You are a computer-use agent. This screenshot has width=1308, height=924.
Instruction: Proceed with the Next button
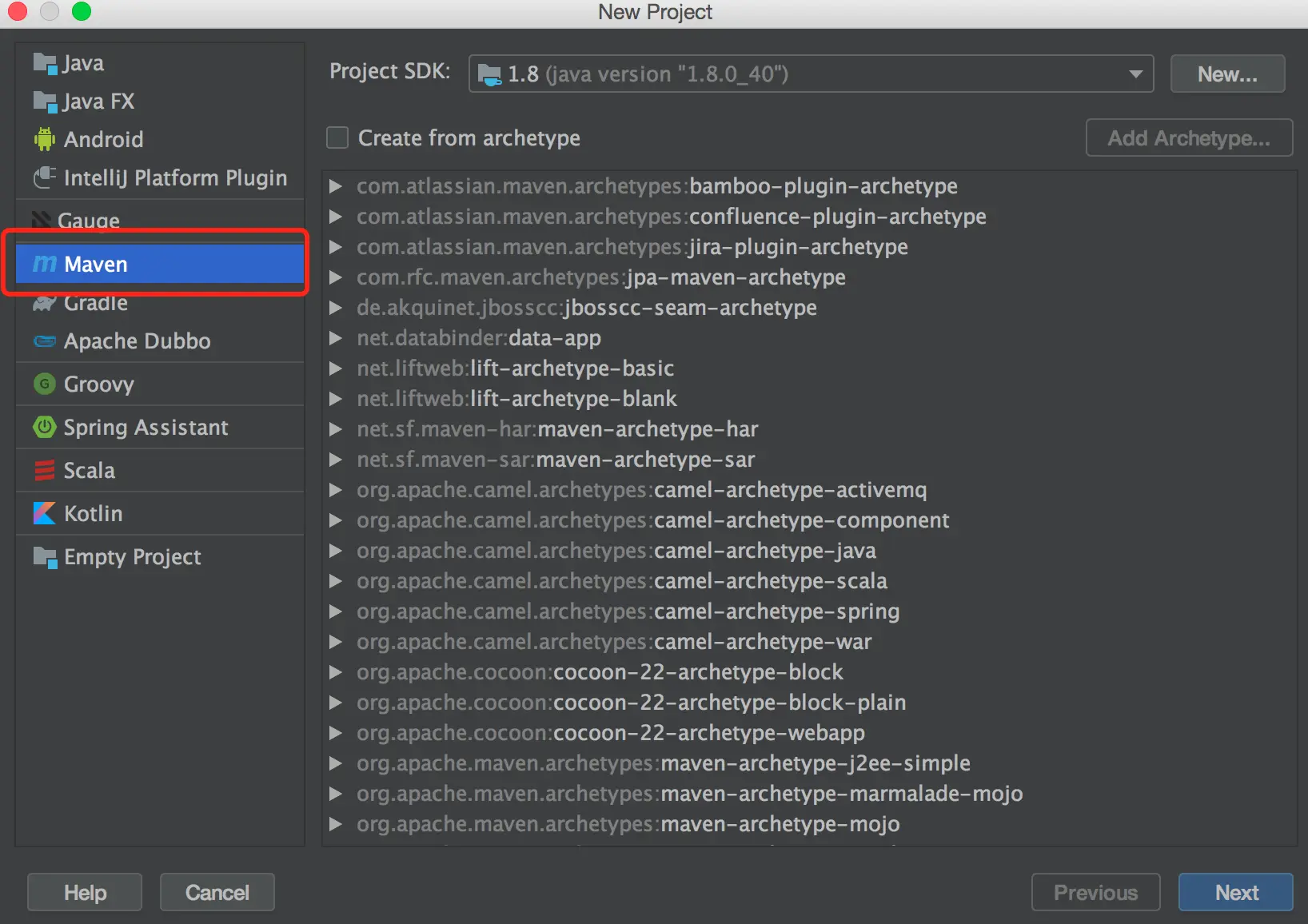(x=1236, y=892)
